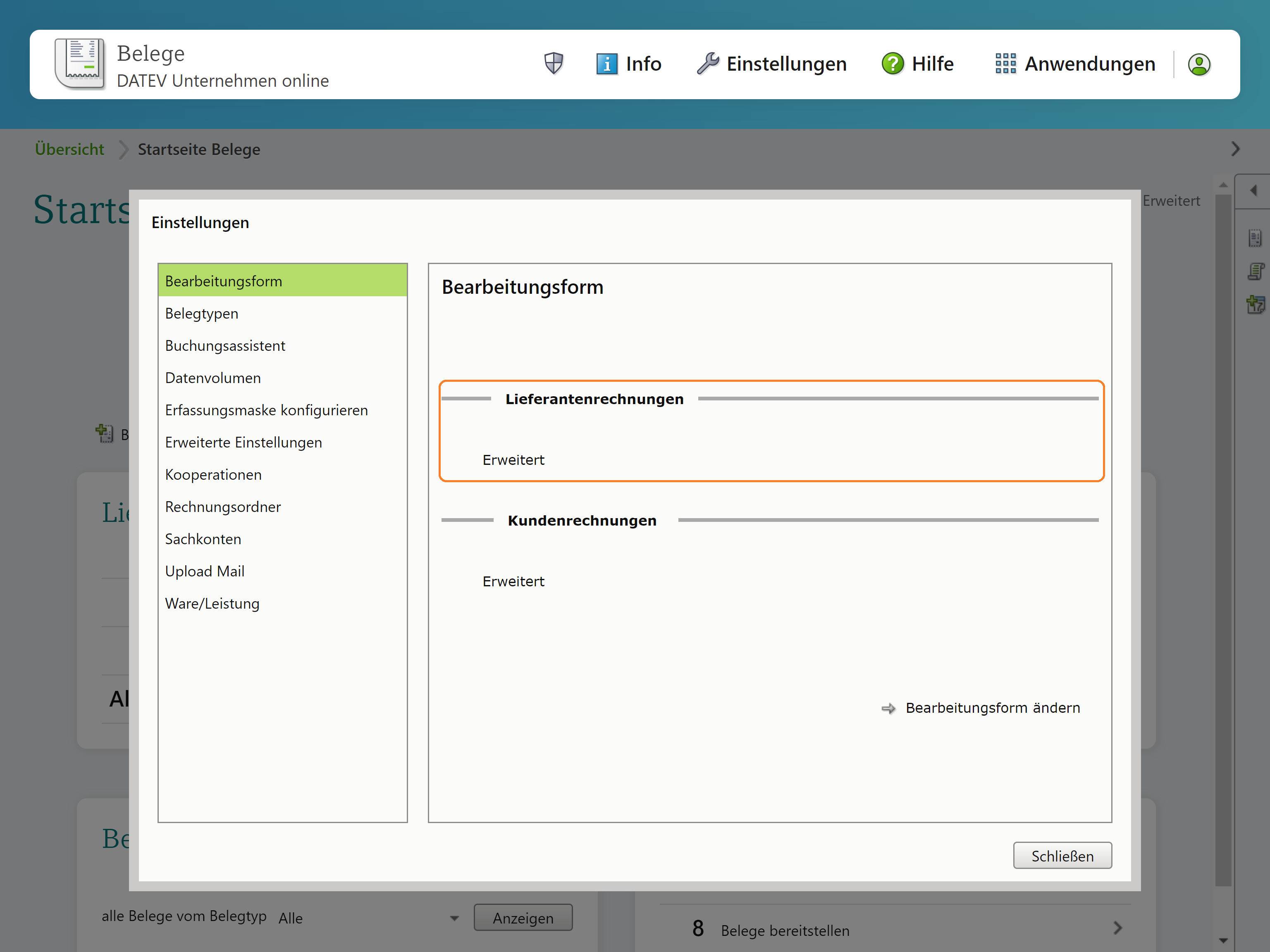Click the green protocol scroll icon in sidebar
The width and height of the screenshot is (1270, 952).
[1256, 271]
